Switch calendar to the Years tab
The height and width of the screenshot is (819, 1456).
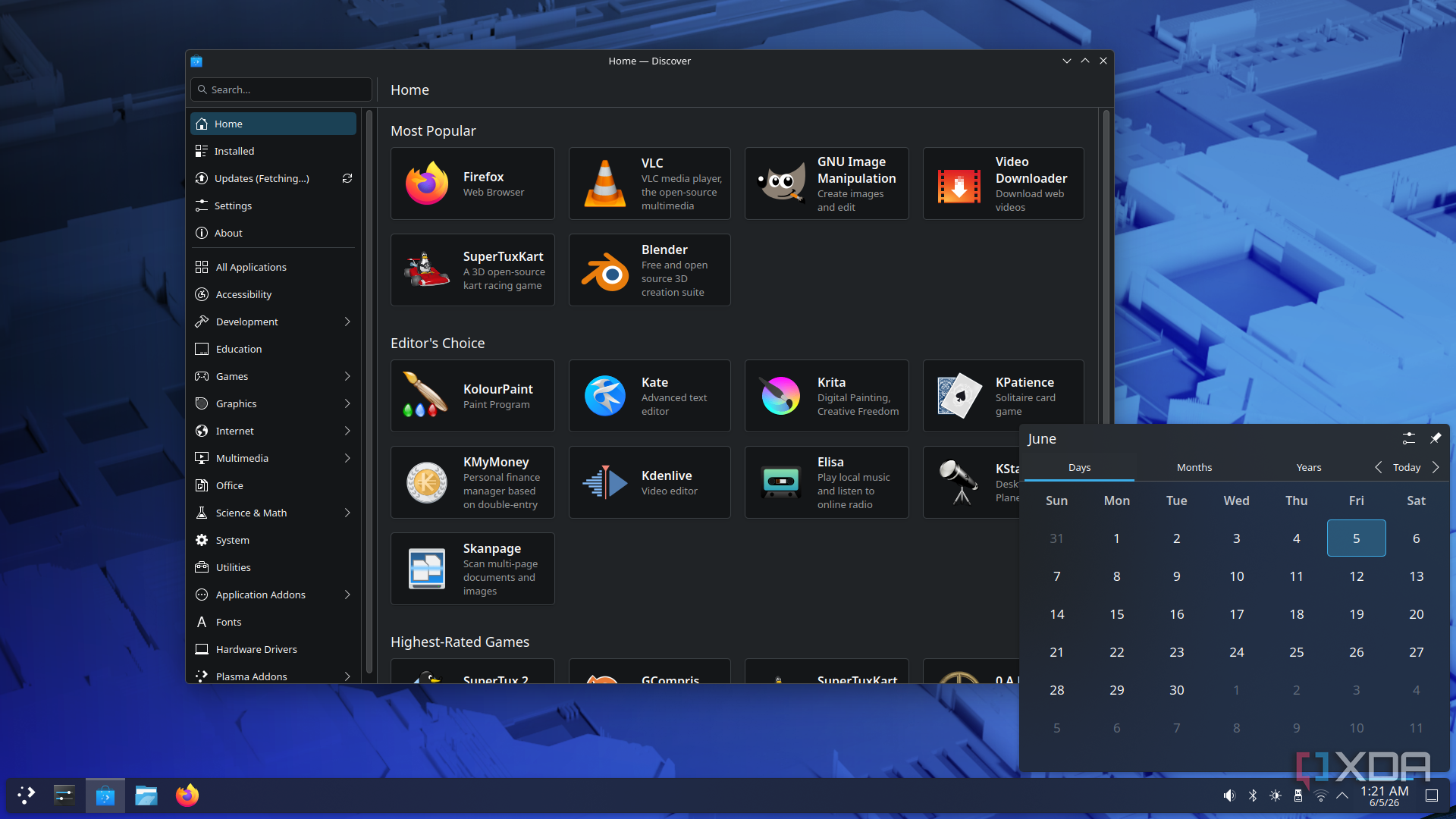click(x=1308, y=467)
